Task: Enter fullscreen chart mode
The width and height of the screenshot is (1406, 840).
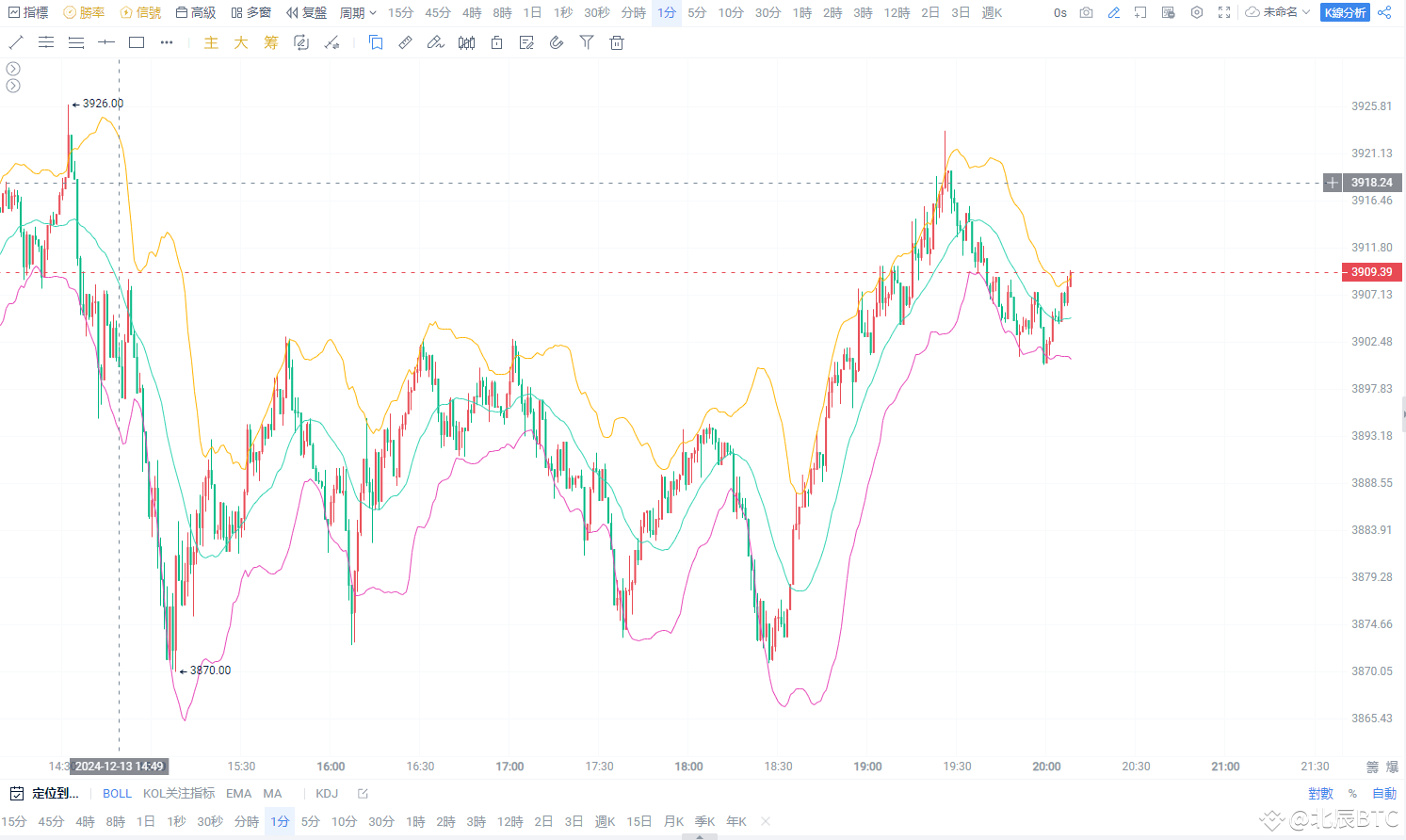Action: click(1223, 12)
